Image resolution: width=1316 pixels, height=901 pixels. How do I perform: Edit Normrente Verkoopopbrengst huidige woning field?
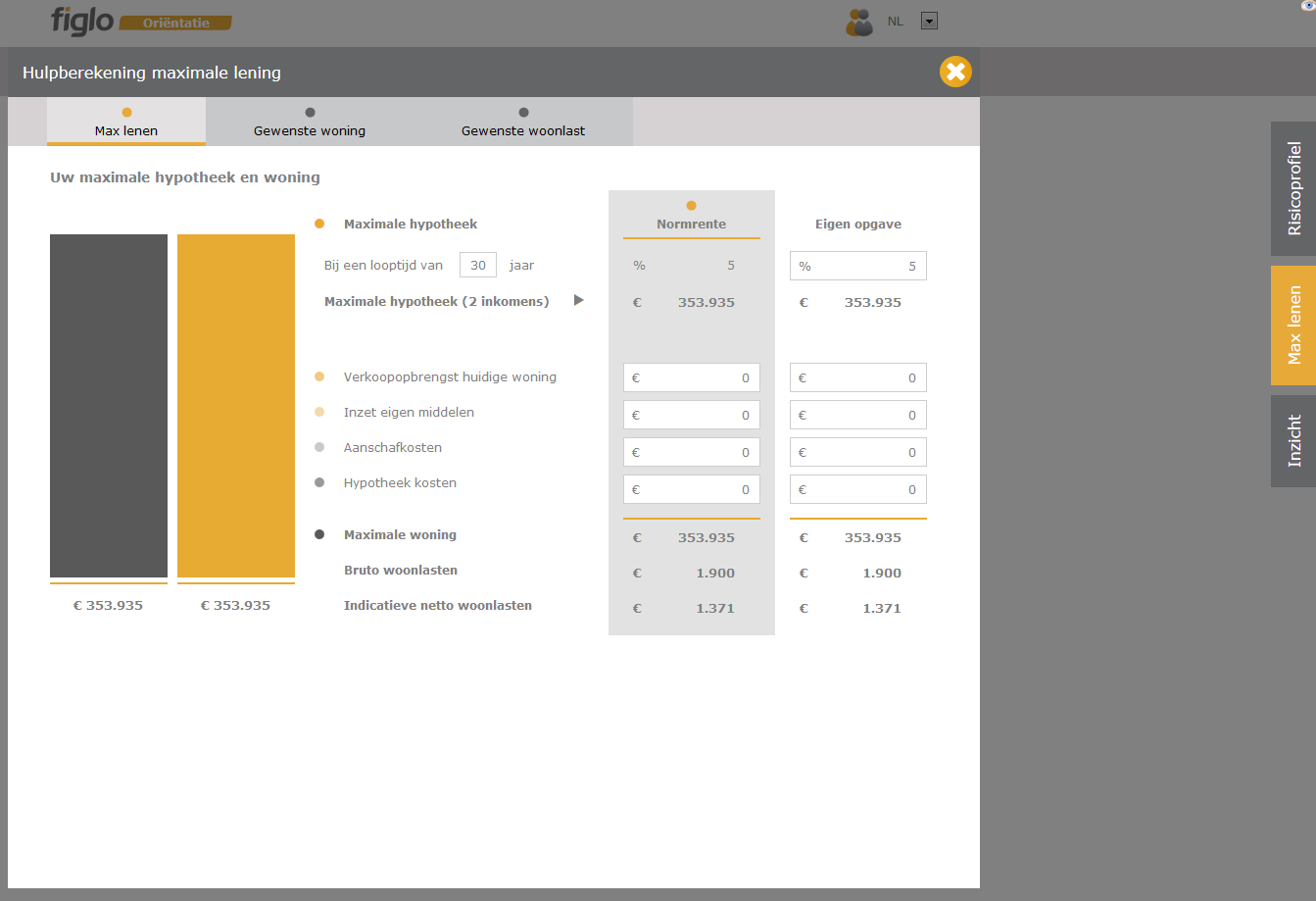tap(692, 377)
